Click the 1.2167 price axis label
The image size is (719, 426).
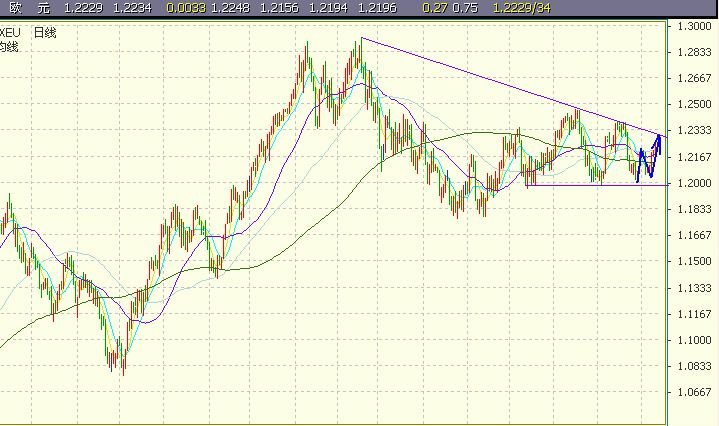[x=694, y=157]
